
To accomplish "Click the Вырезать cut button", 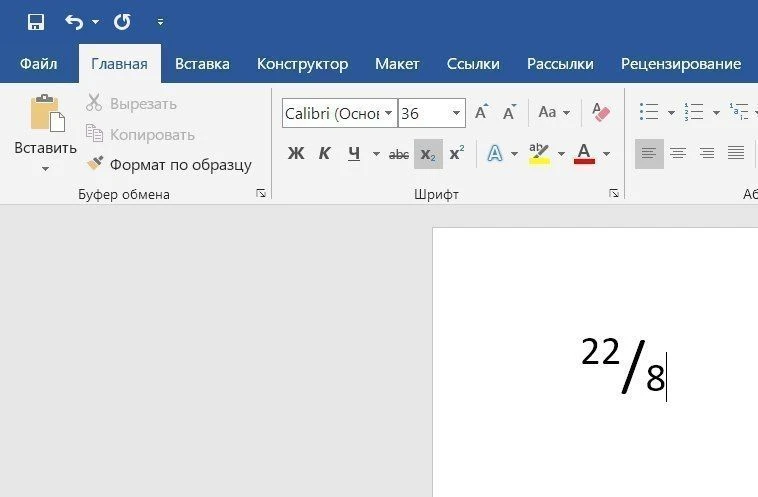I will click(x=131, y=103).
